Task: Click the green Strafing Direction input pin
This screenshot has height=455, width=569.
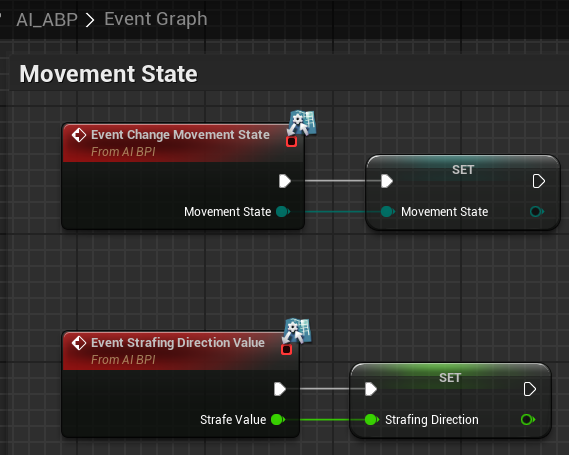Action: pos(372,420)
